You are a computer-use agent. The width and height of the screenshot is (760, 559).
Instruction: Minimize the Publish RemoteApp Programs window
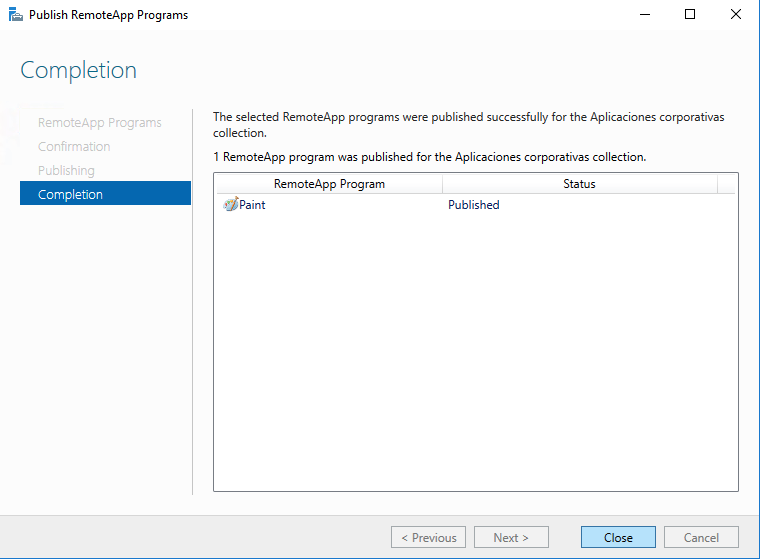pyautogui.click(x=645, y=15)
